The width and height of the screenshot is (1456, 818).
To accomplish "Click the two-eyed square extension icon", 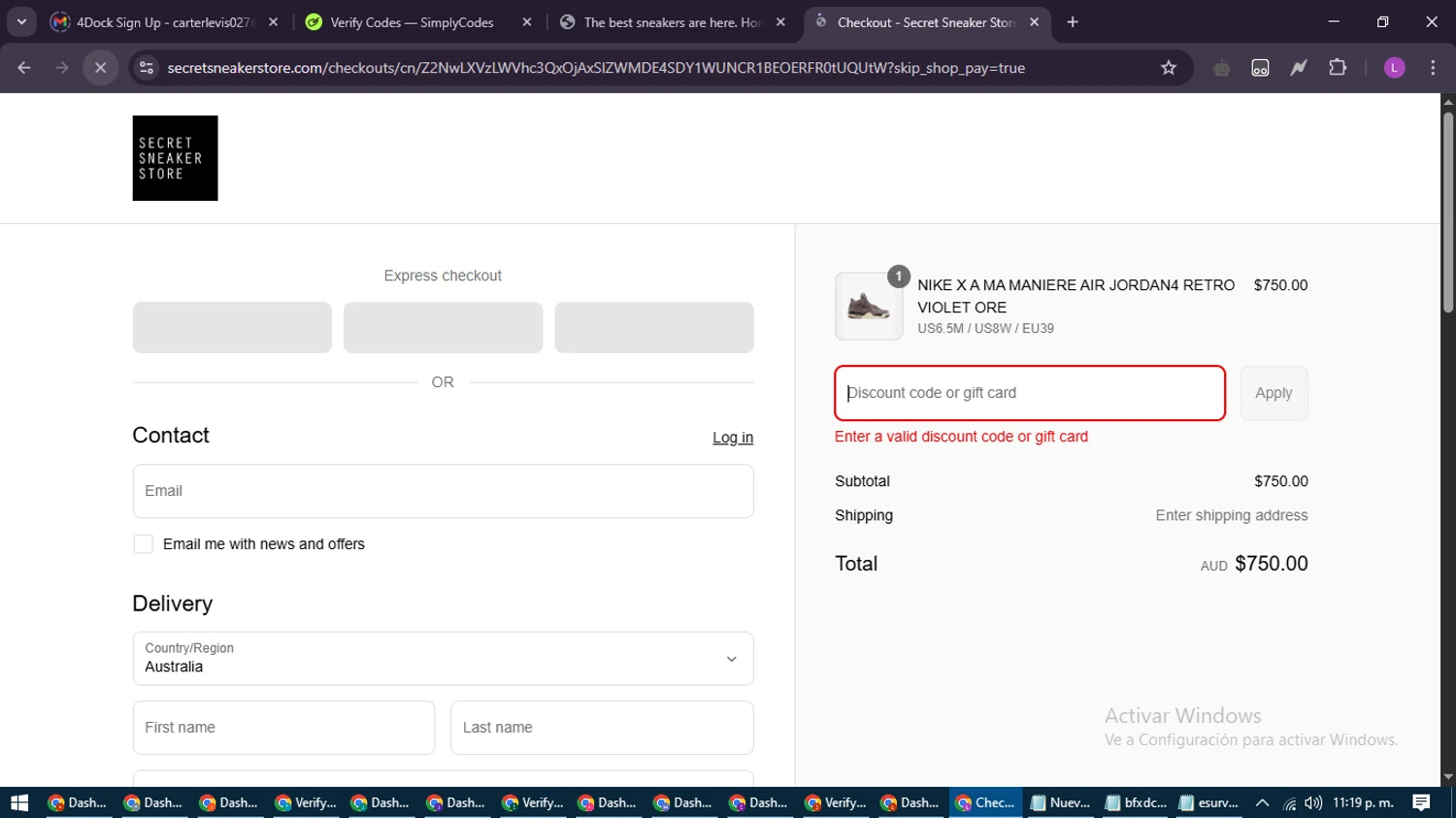I will coord(1260,68).
